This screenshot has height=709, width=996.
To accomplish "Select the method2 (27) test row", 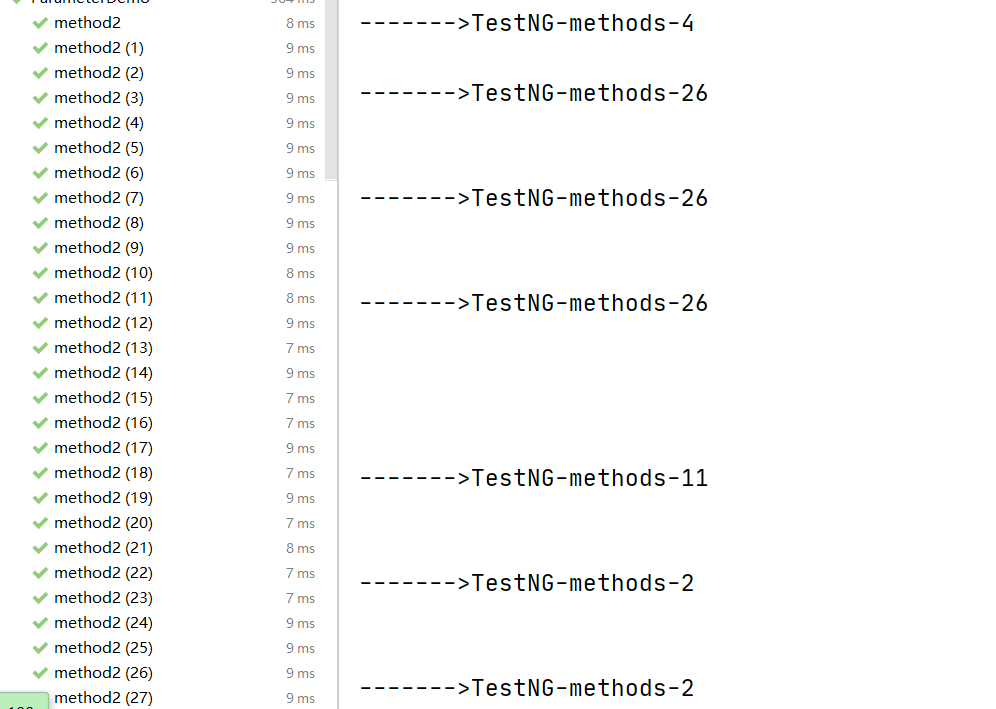I will click(103, 698).
